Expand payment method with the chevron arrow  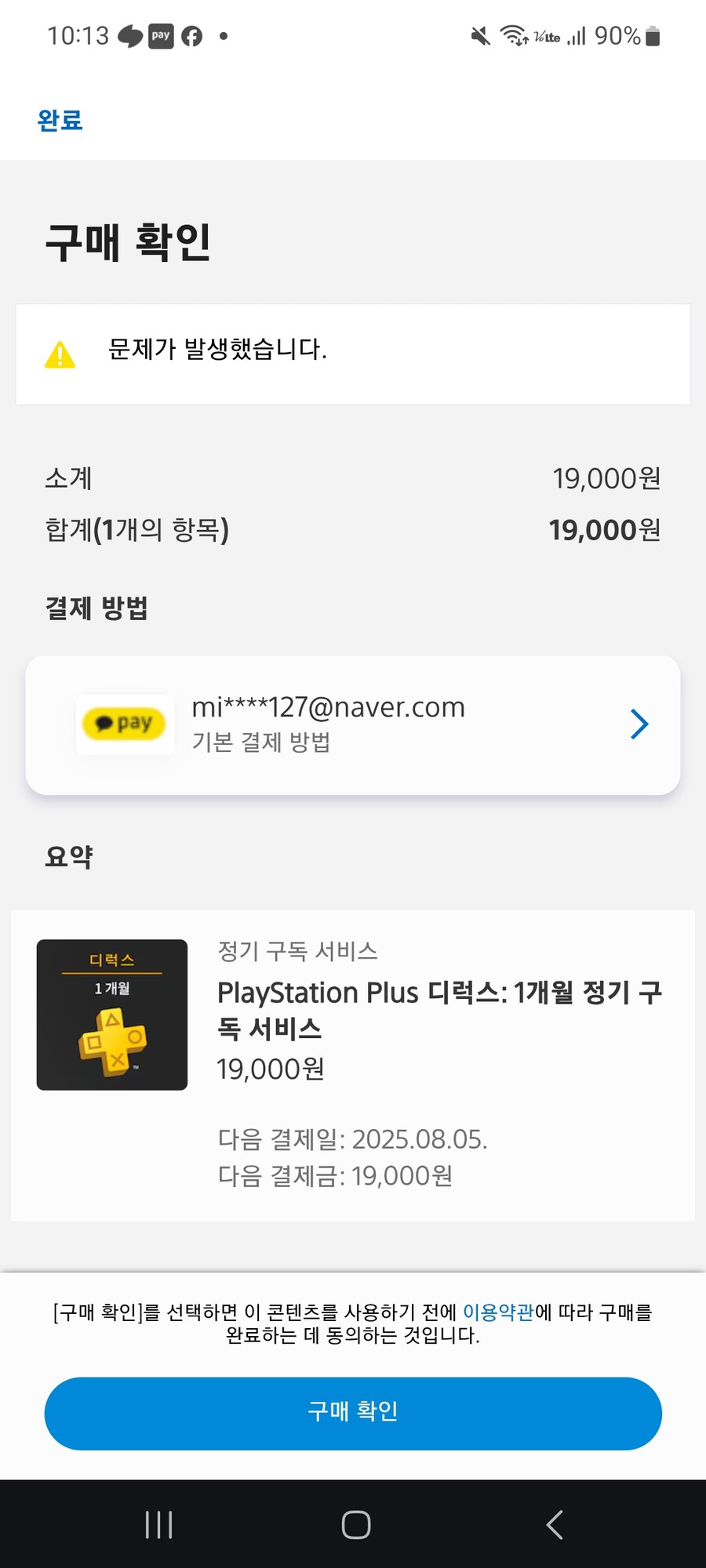pyautogui.click(x=639, y=724)
